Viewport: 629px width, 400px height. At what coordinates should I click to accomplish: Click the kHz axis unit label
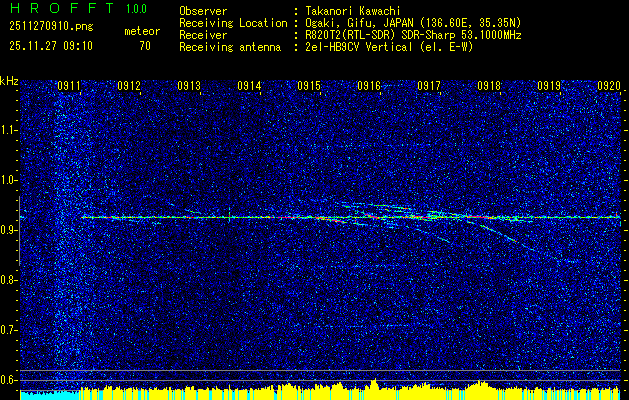[x=9, y=81]
